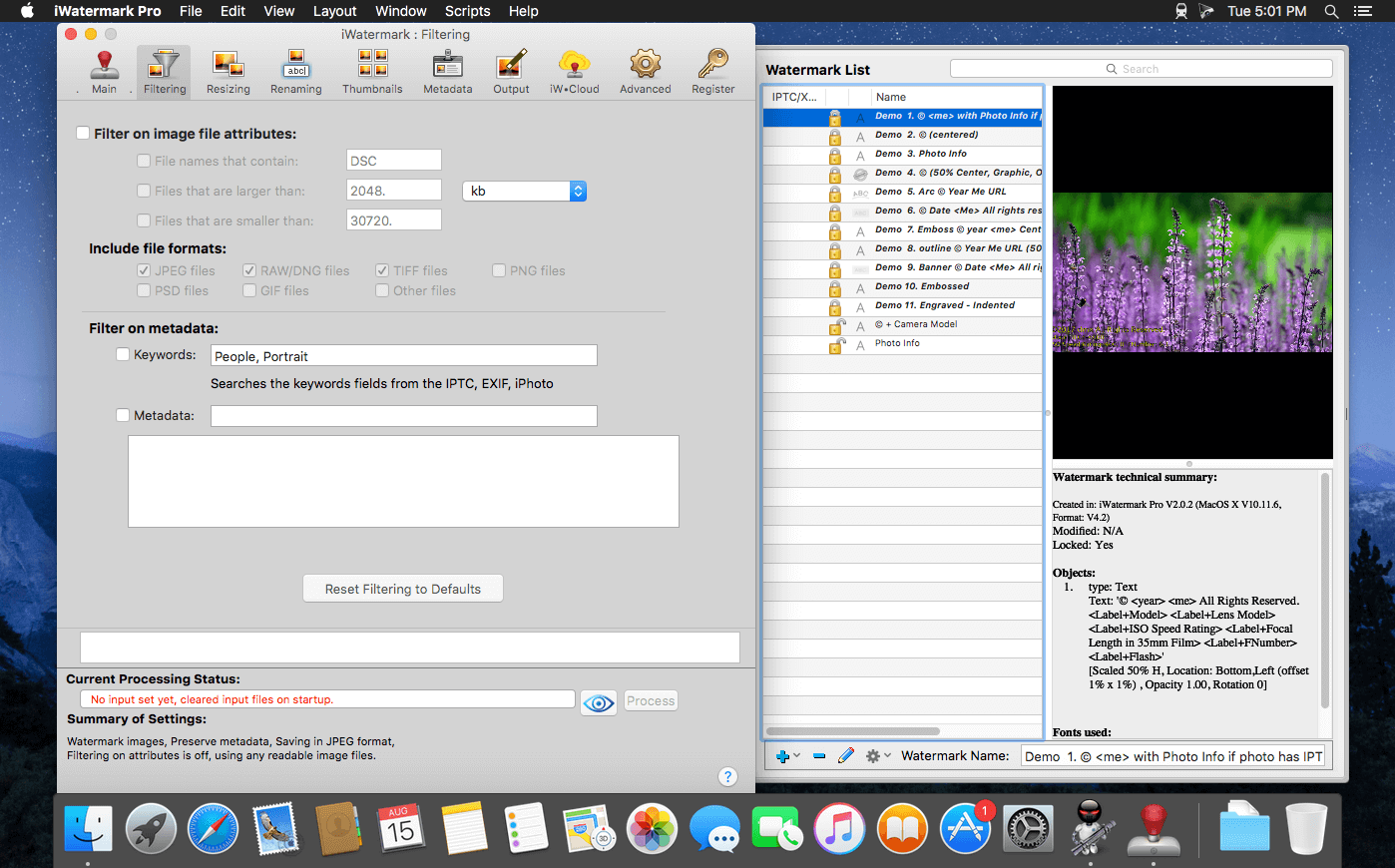1395x868 pixels.
Task: Switch to the Thumbnails pane
Action: (x=372, y=72)
